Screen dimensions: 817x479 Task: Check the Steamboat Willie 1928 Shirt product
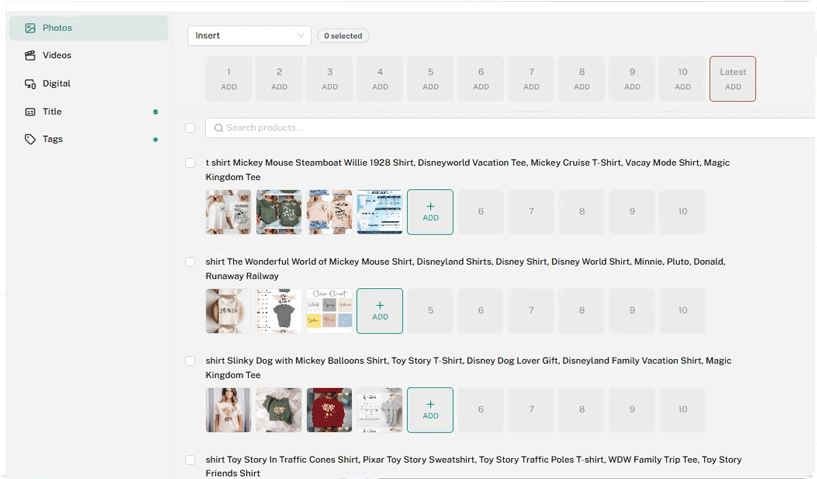point(190,163)
